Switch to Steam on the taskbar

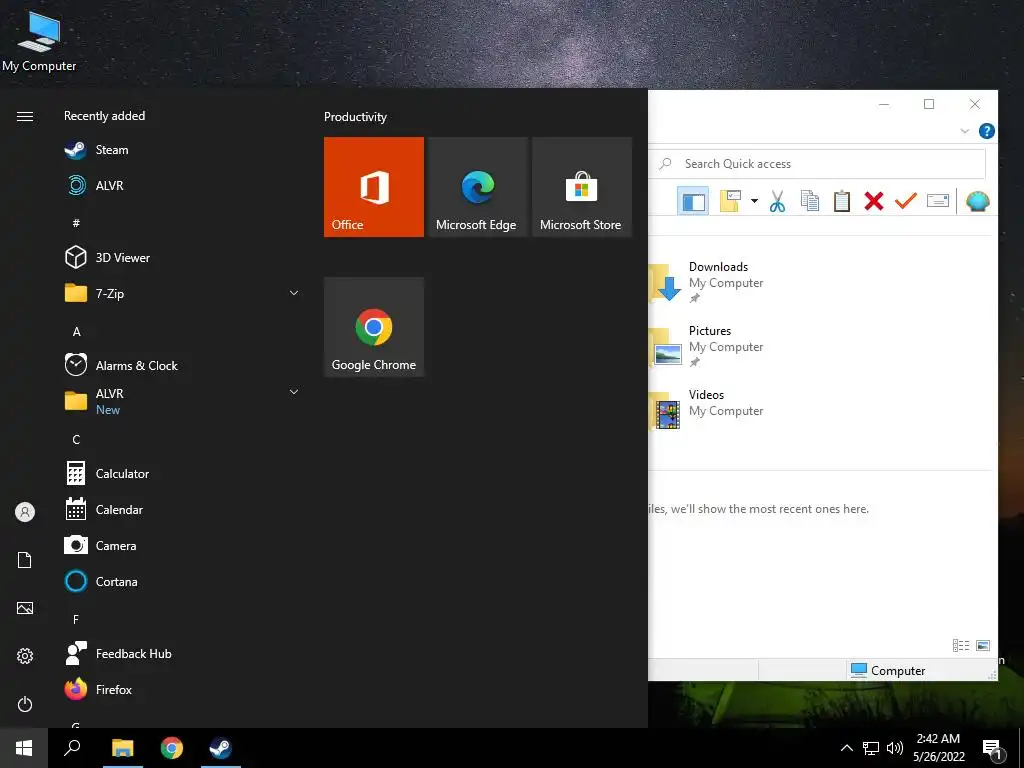coord(220,748)
